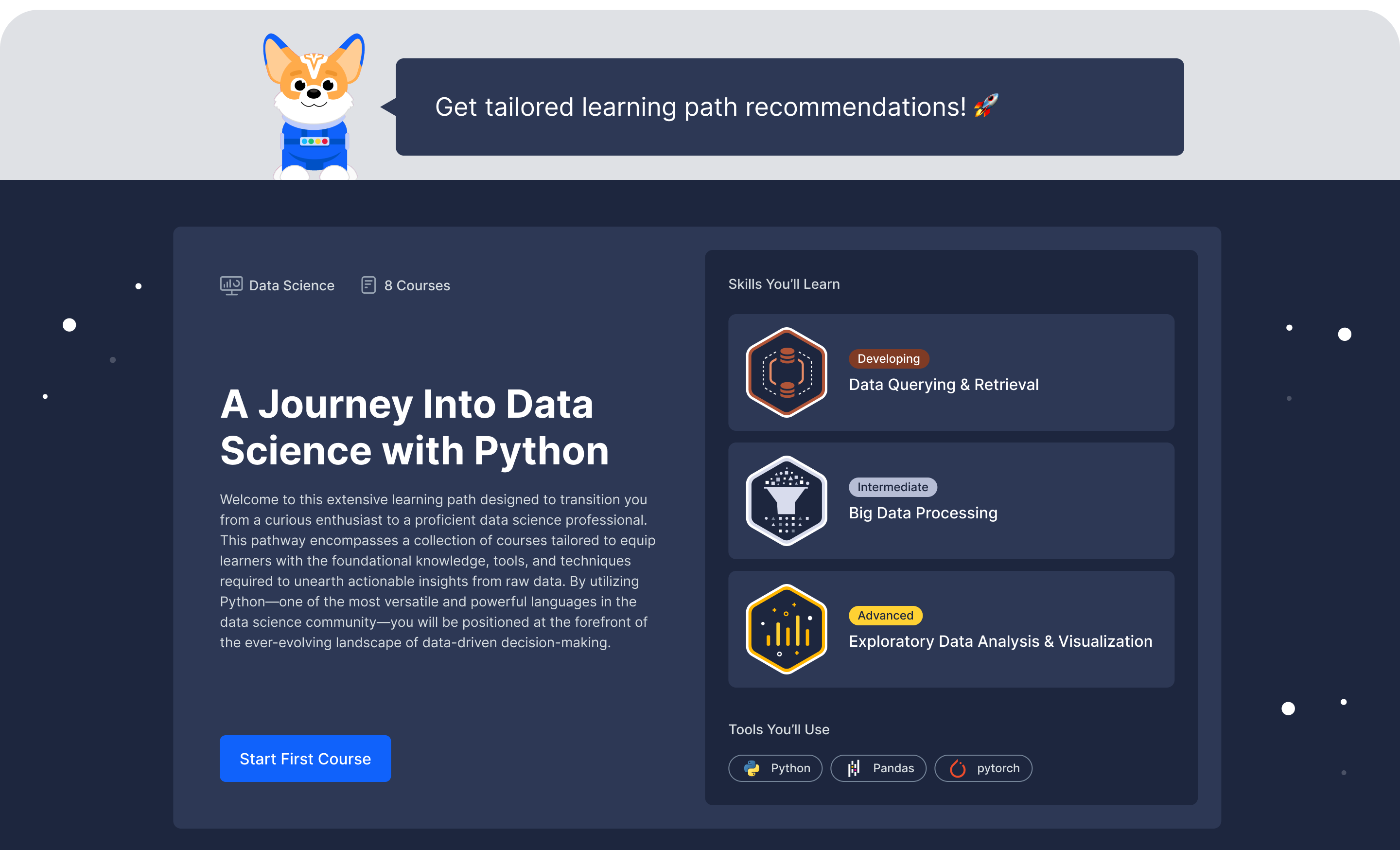Click the Data Querying hexagon badge
Image resolution: width=1400 pixels, height=850 pixels.
(787, 372)
